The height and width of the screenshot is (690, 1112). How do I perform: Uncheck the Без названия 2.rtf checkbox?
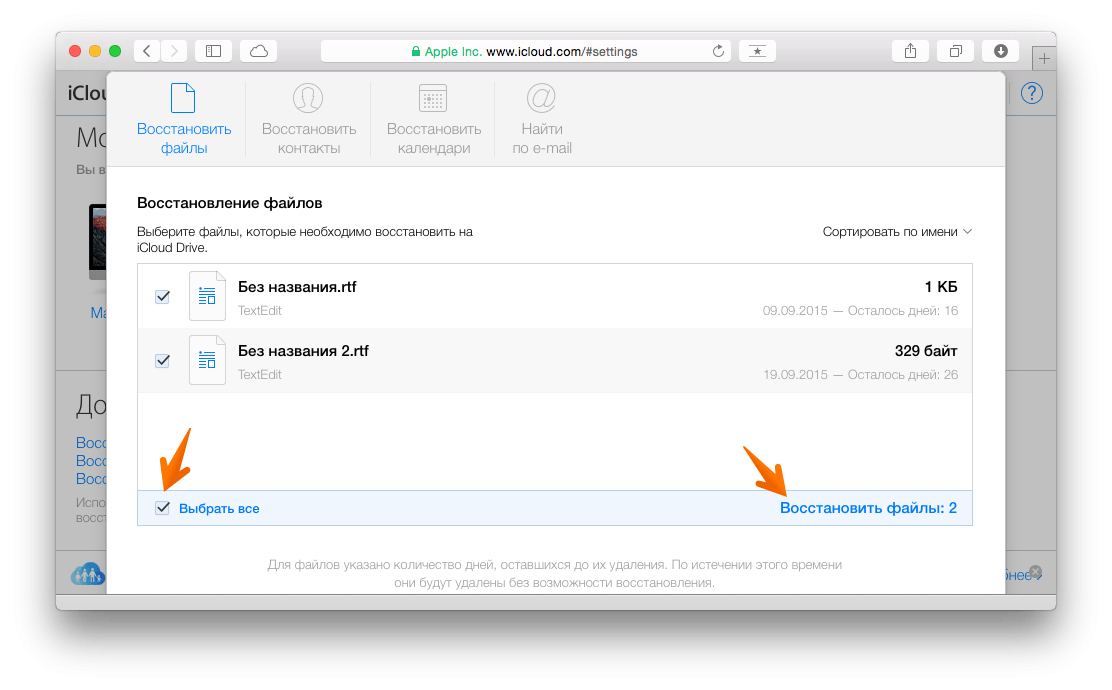[162, 361]
